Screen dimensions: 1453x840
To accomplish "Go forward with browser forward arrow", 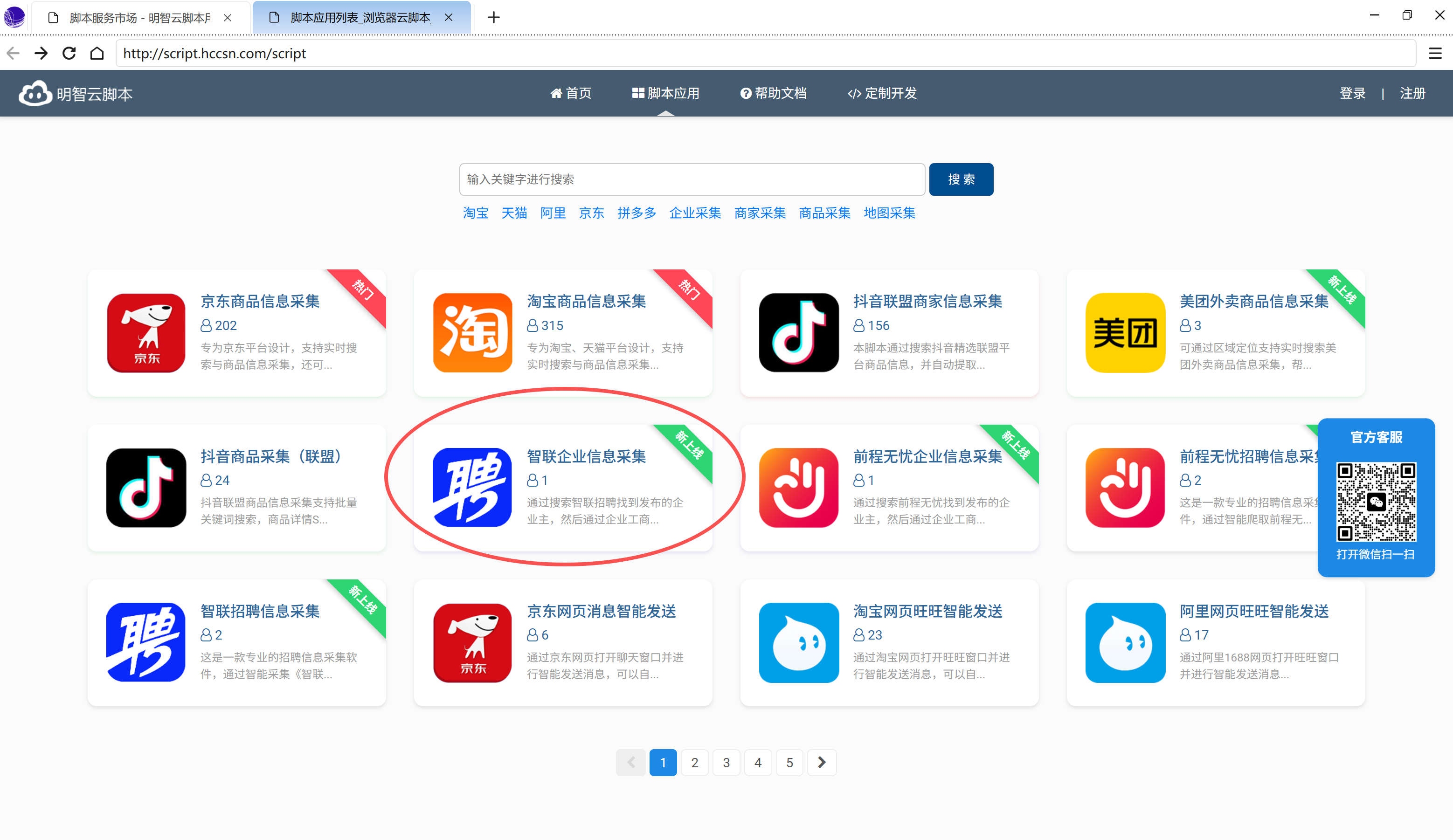I will [41, 54].
